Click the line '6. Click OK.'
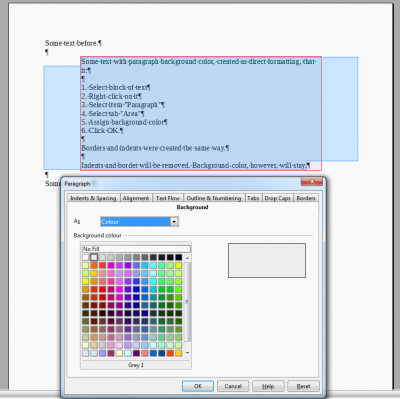The width and height of the screenshot is (400, 399). pyautogui.click(x=102, y=131)
